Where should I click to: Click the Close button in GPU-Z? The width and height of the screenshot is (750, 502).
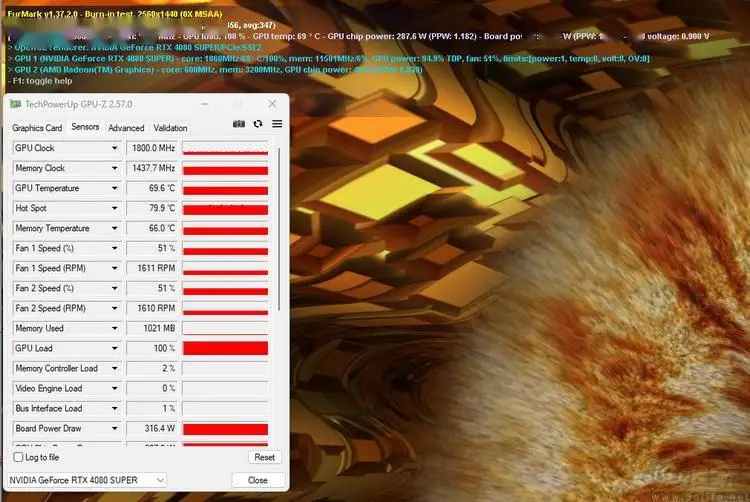click(x=258, y=480)
